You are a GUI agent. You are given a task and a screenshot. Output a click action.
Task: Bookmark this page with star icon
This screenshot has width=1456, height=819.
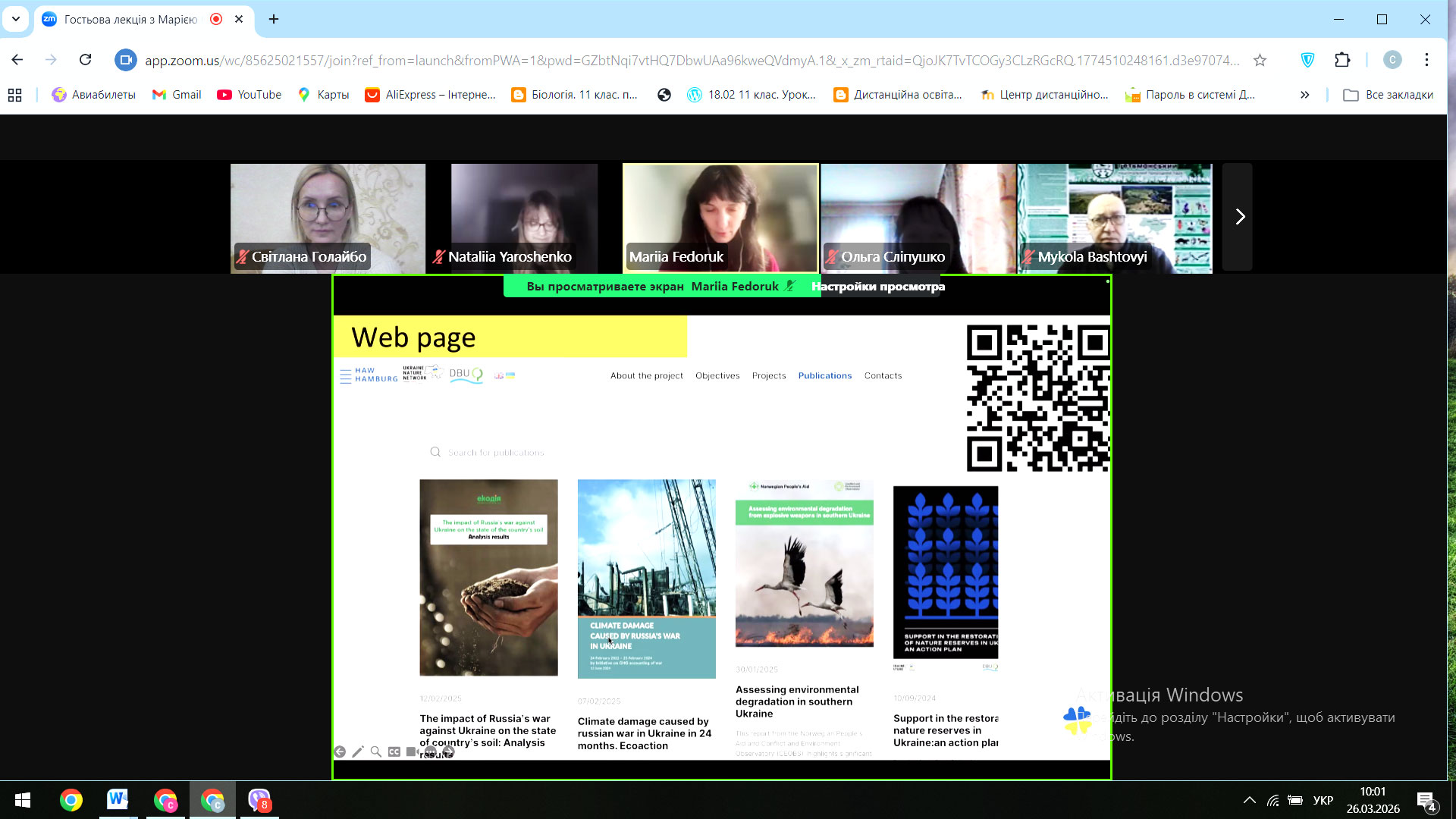[1260, 61]
